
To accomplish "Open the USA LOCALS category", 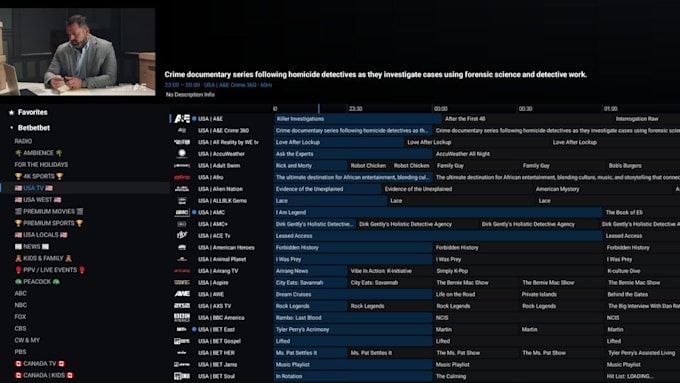I will [41, 235].
